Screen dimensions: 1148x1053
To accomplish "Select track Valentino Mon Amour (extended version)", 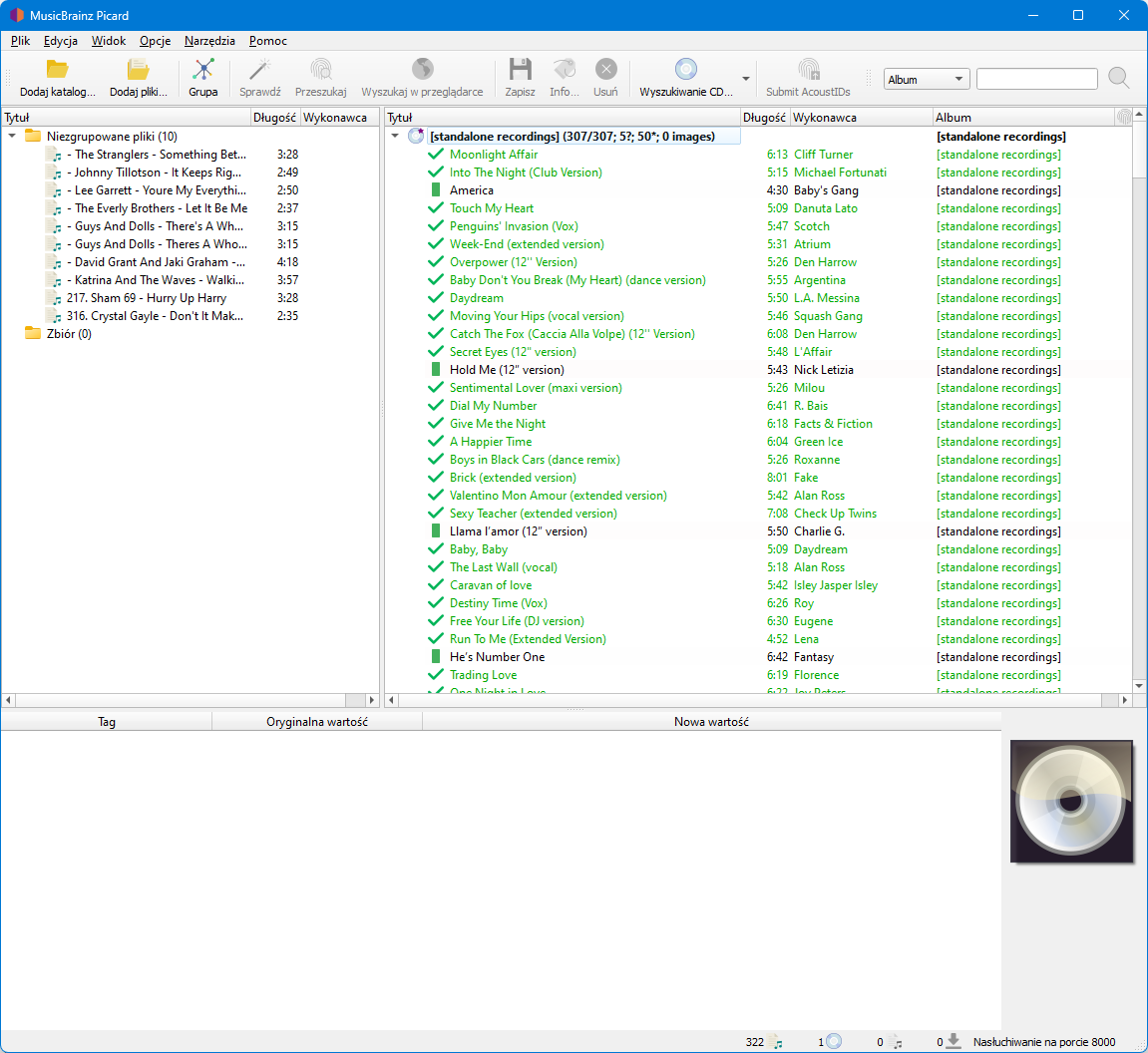I will pos(558,496).
